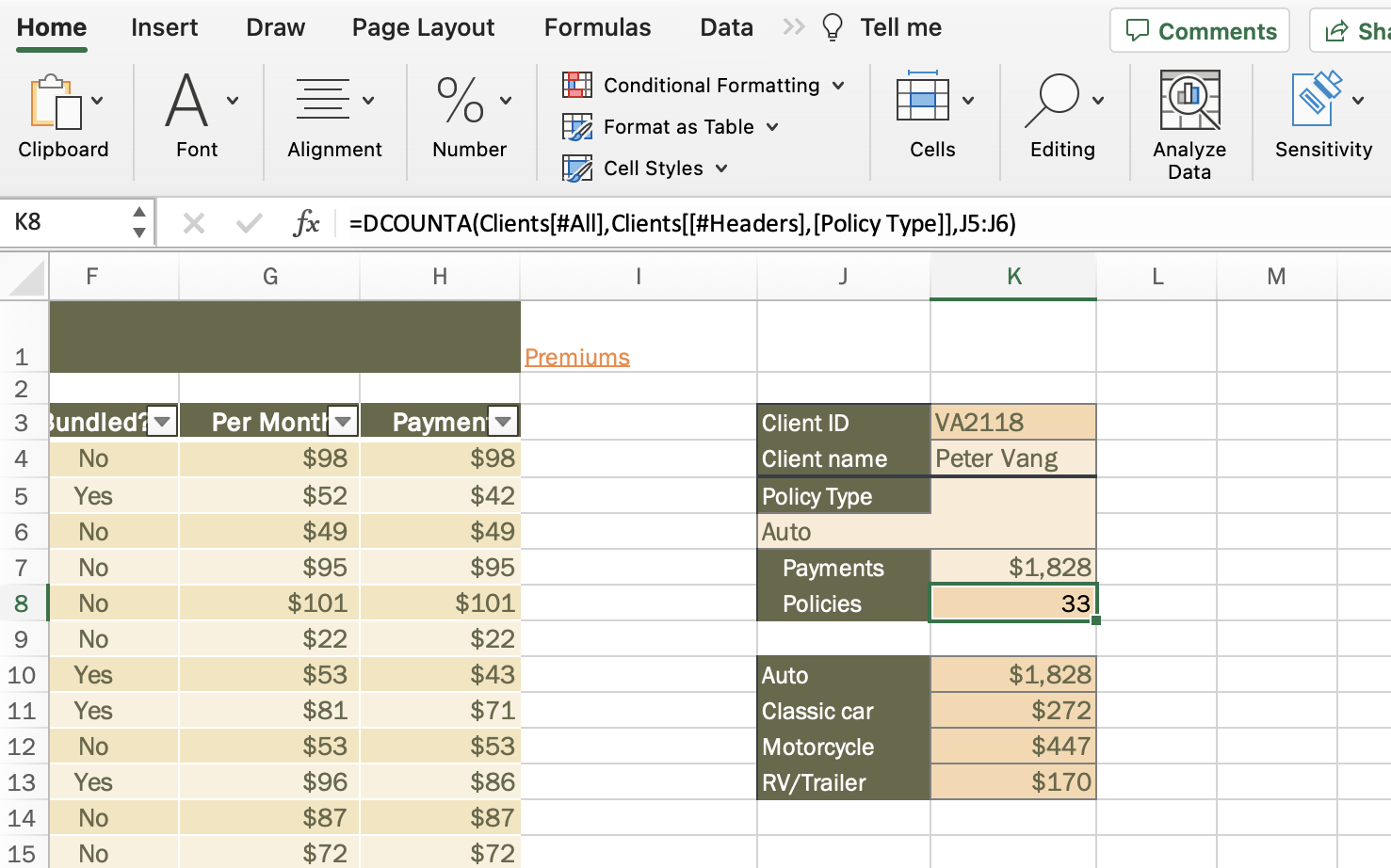Expand the Cell Styles arrow
The width and height of the screenshot is (1391, 868).
(721, 169)
